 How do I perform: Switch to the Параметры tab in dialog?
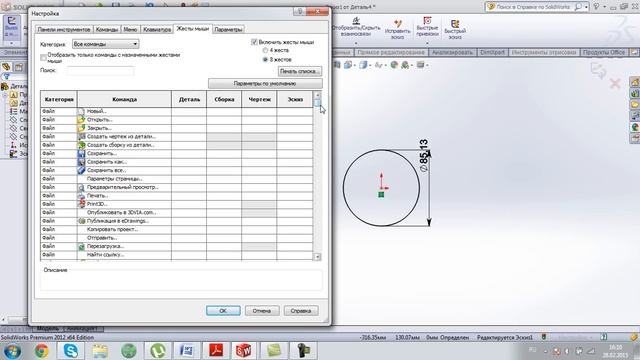pyautogui.click(x=228, y=29)
